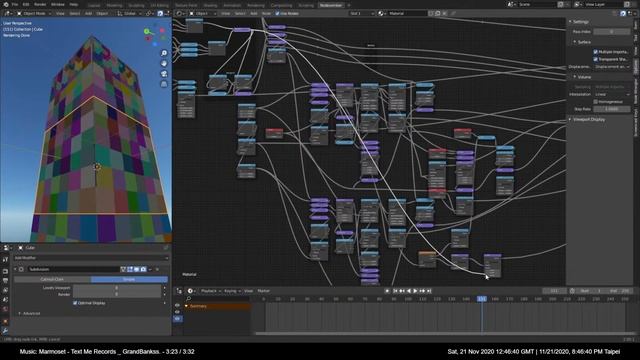Select Tool tab icon in properties sidebar
The image size is (640, 360).
tap(5, 260)
